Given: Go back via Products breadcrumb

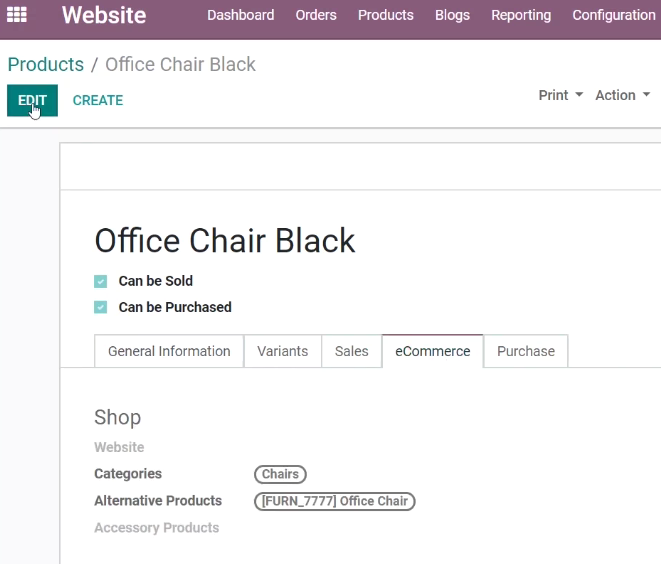Looking at the screenshot, I should pos(46,64).
